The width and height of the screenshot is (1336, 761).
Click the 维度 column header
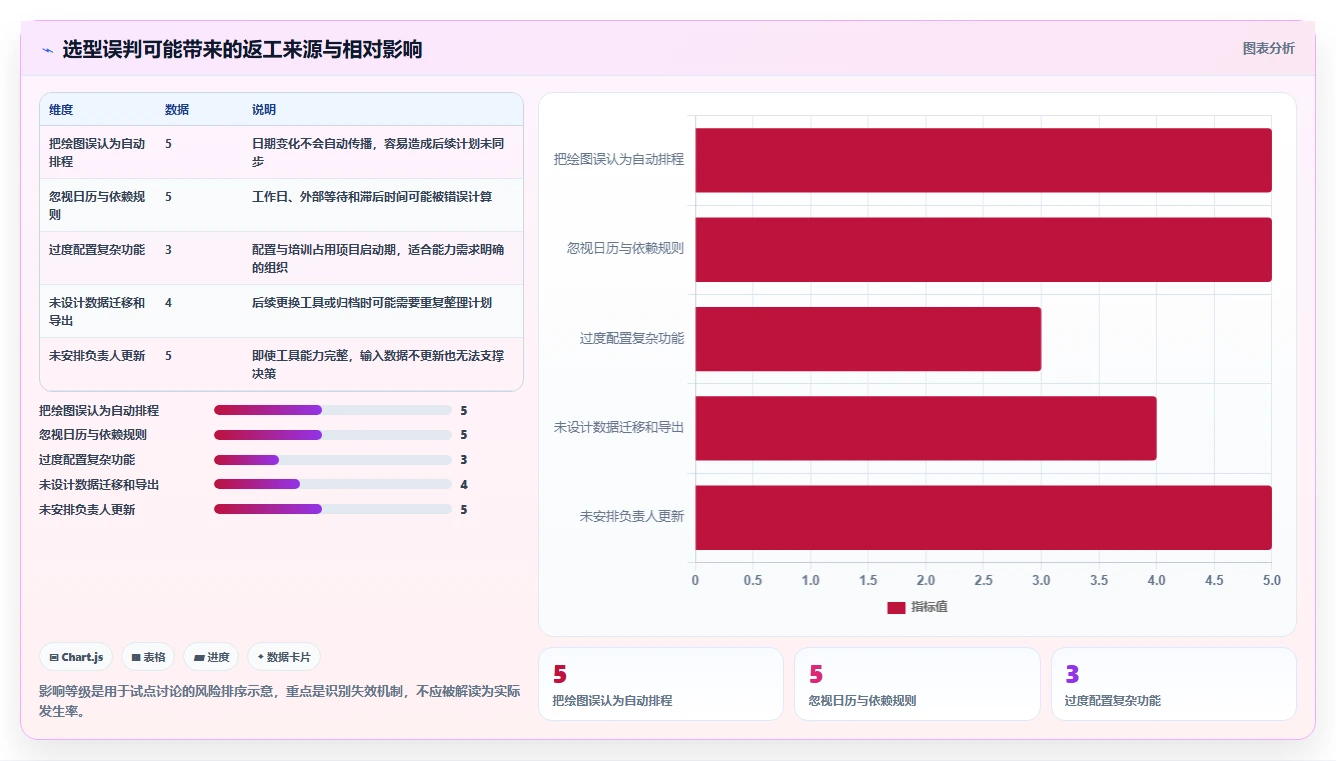[61, 110]
